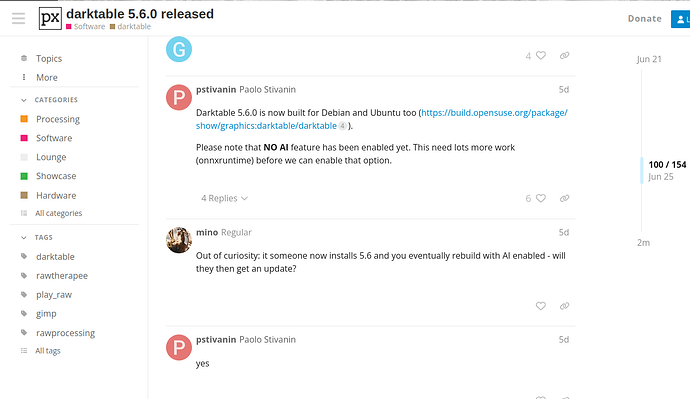
Task: Jump to Jun 21 on timeline
Action: tap(649, 59)
